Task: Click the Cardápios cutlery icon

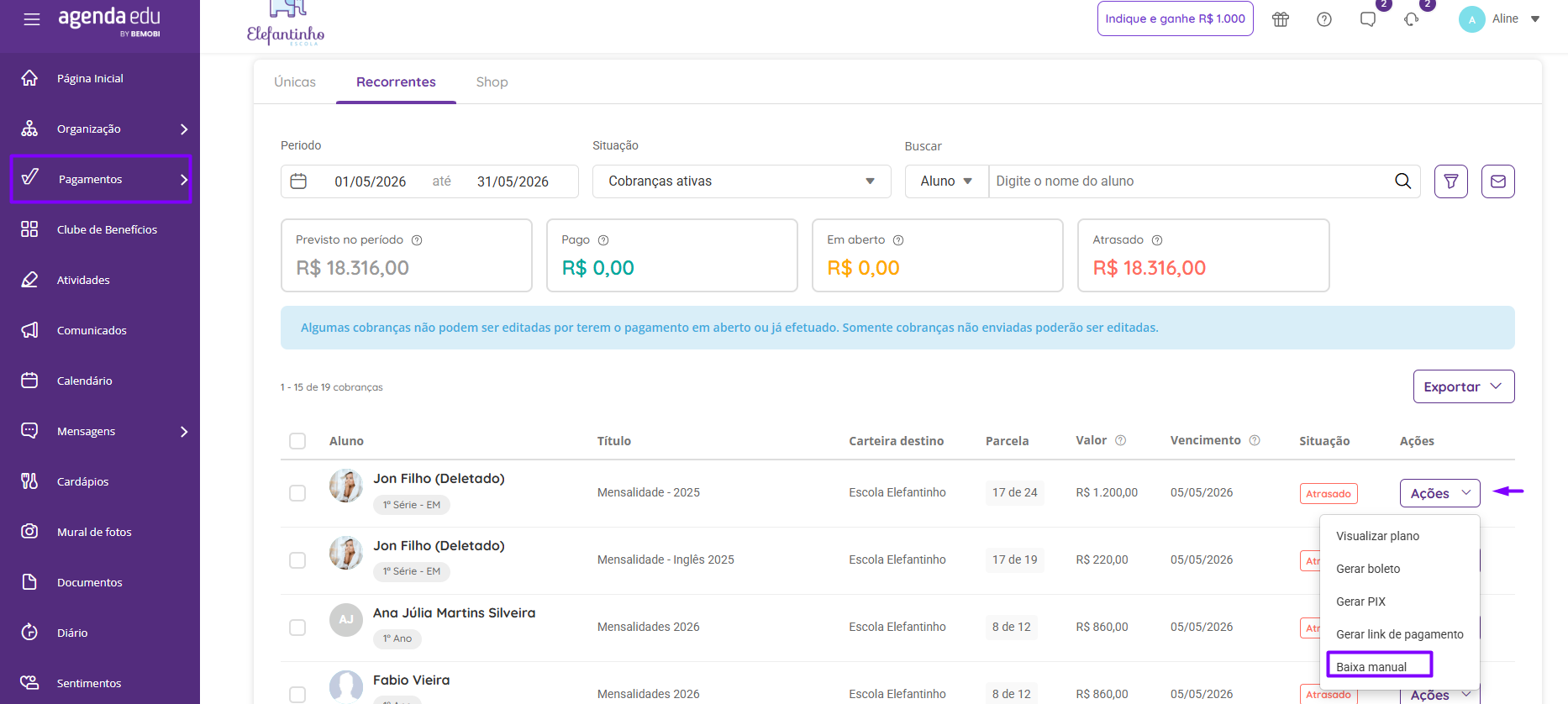Action: (x=29, y=481)
